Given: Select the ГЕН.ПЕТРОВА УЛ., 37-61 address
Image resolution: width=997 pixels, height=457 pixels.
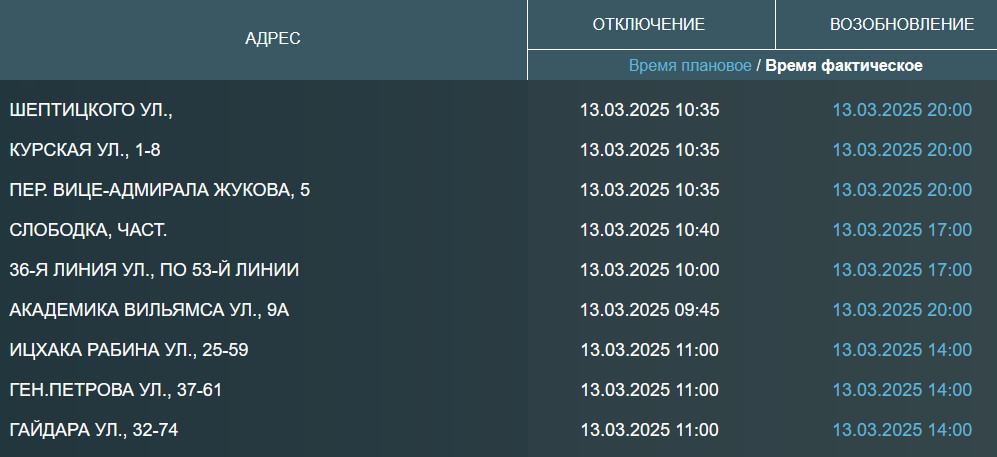Looking at the screenshot, I should point(115,390).
